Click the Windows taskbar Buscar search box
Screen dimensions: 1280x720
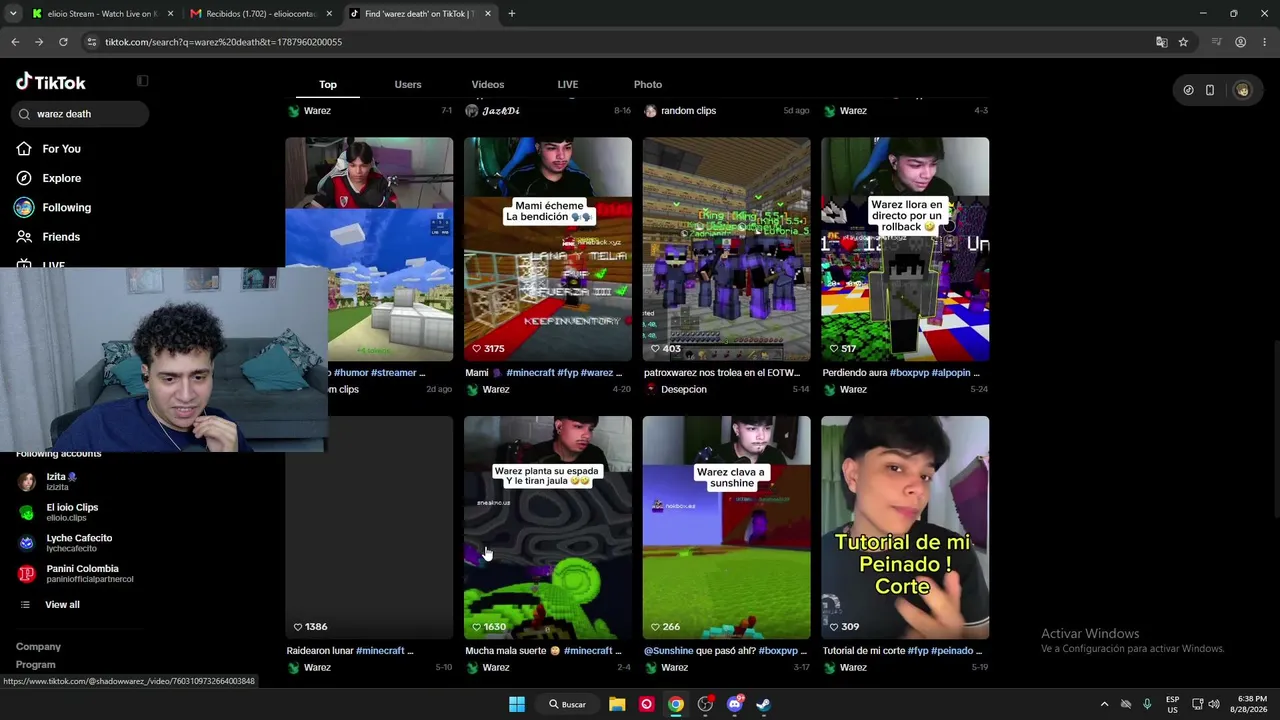[x=567, y=704]
